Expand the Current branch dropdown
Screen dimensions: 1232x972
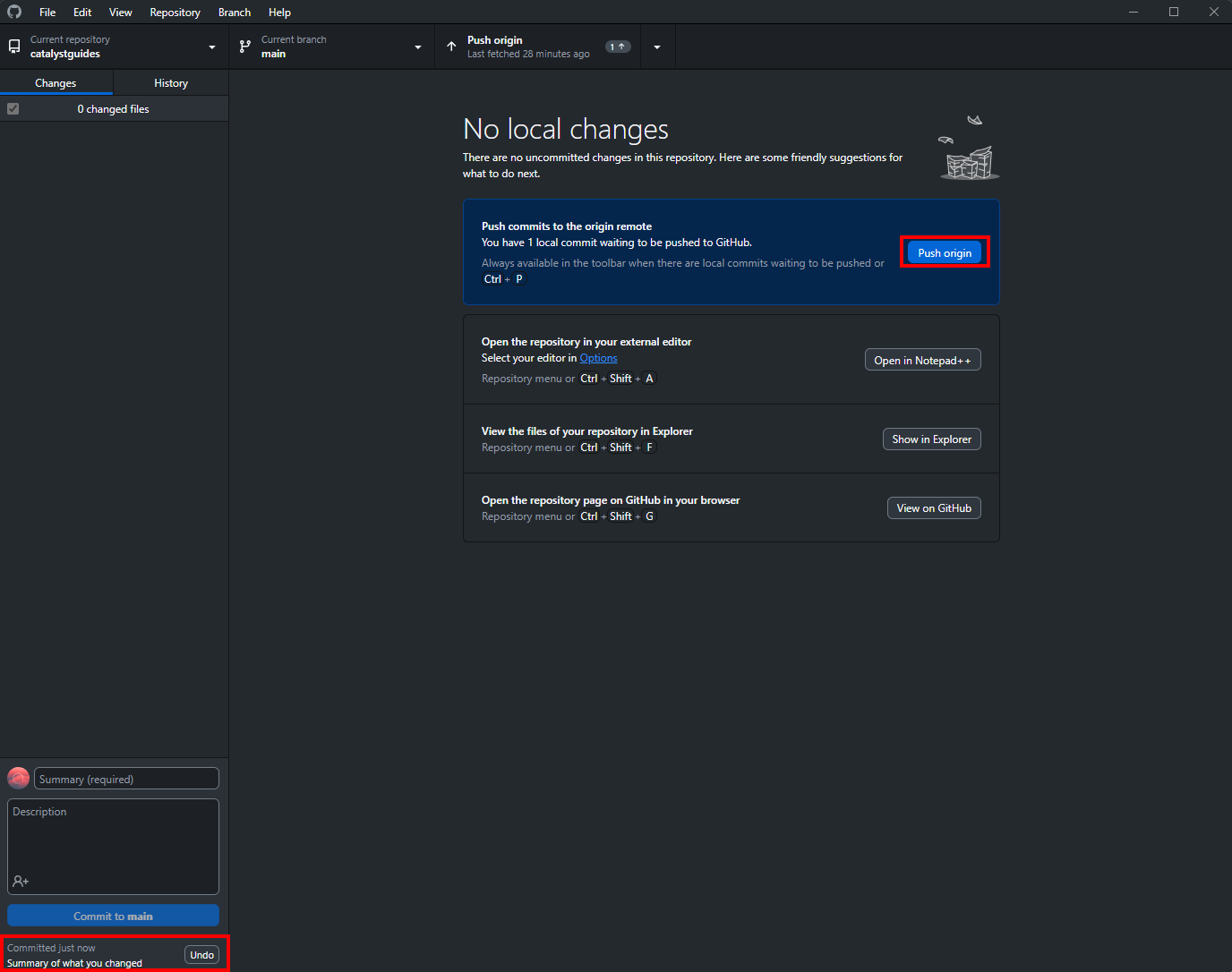pos(417,47)
